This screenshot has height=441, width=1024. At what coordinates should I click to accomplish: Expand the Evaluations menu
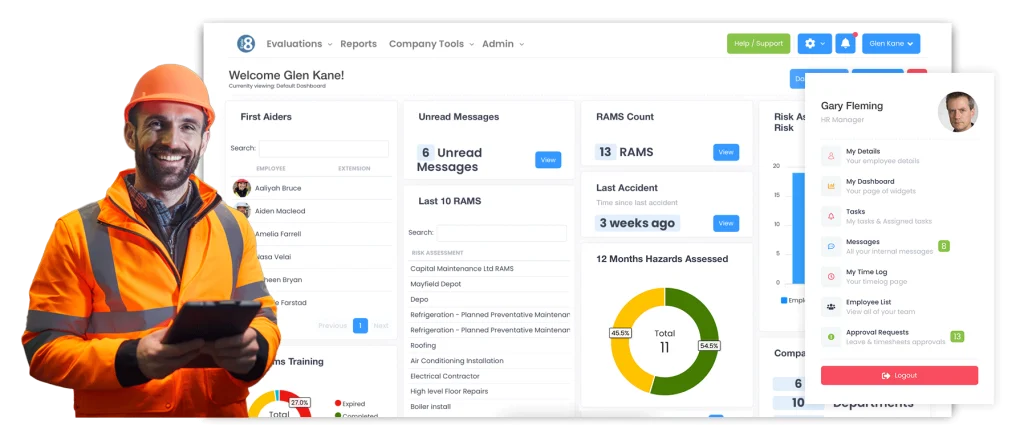tap(299, 44)
